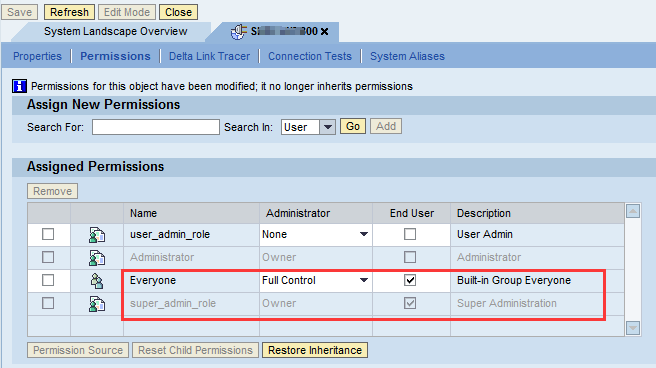The width and height of the screenshot is (656, 368).
Task: Click the Edit Mode button
Action: [x=127, y=12]
